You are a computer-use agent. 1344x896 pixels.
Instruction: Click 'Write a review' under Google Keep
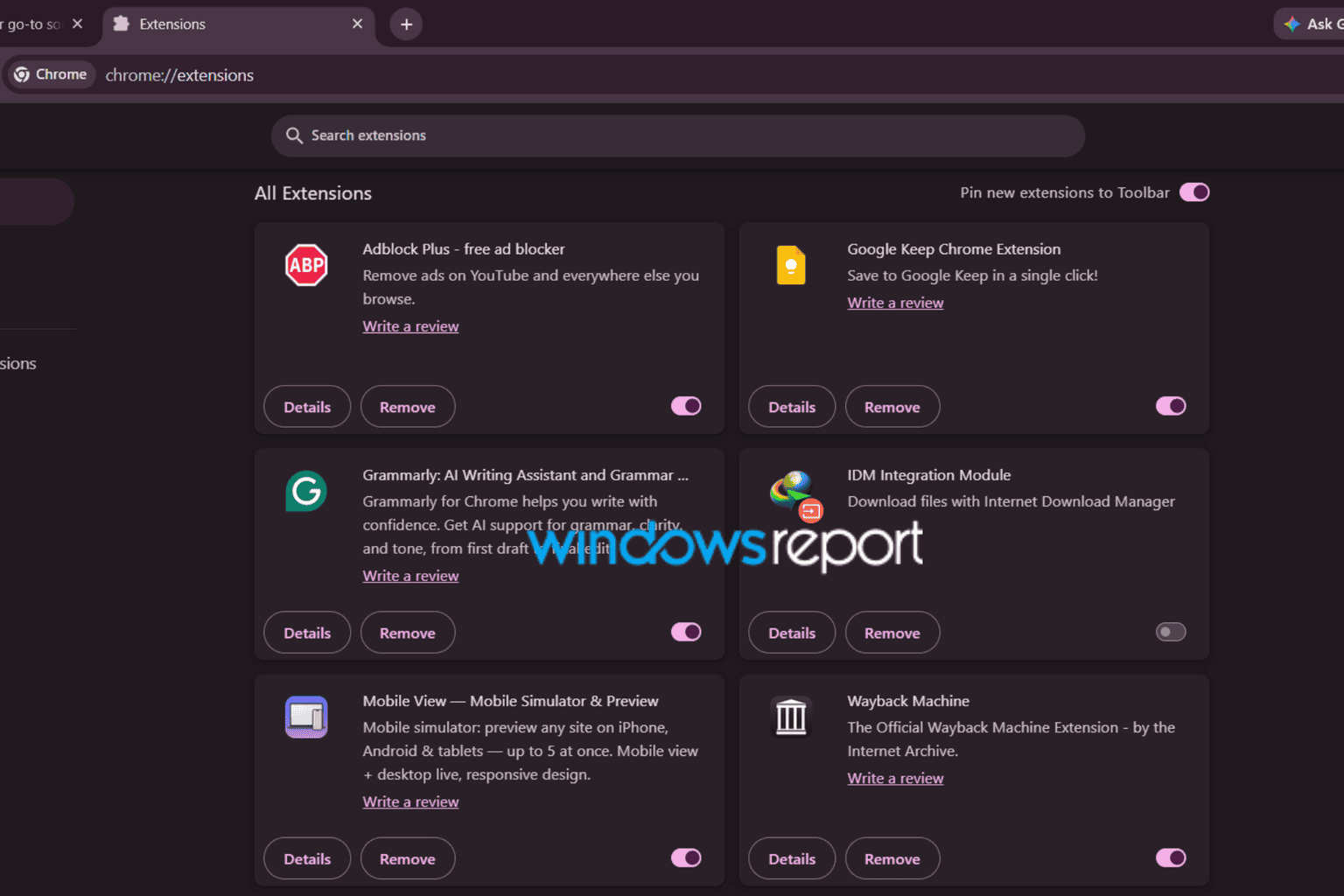(895, 303)
